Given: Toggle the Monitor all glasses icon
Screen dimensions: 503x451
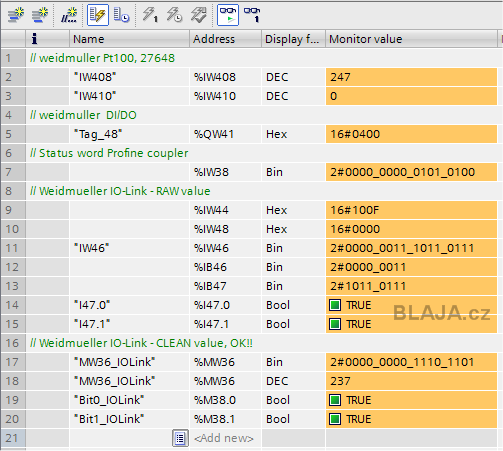Looking at the screenshot, I should [228, 15].
